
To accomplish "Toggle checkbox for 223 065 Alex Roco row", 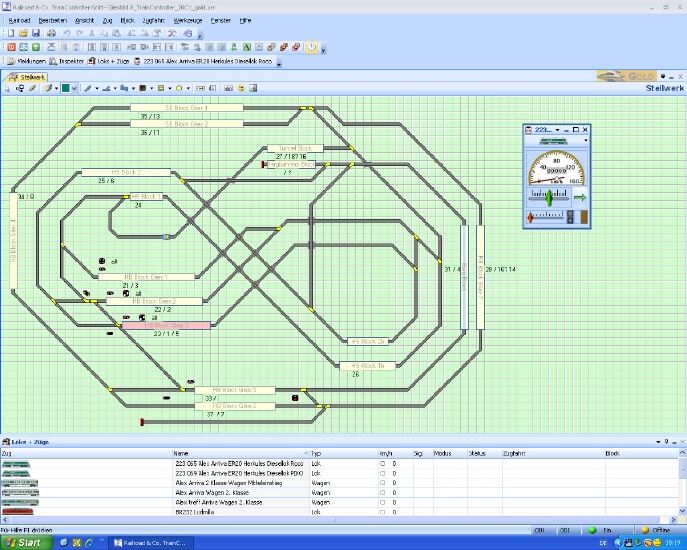I will click(382, 464).
